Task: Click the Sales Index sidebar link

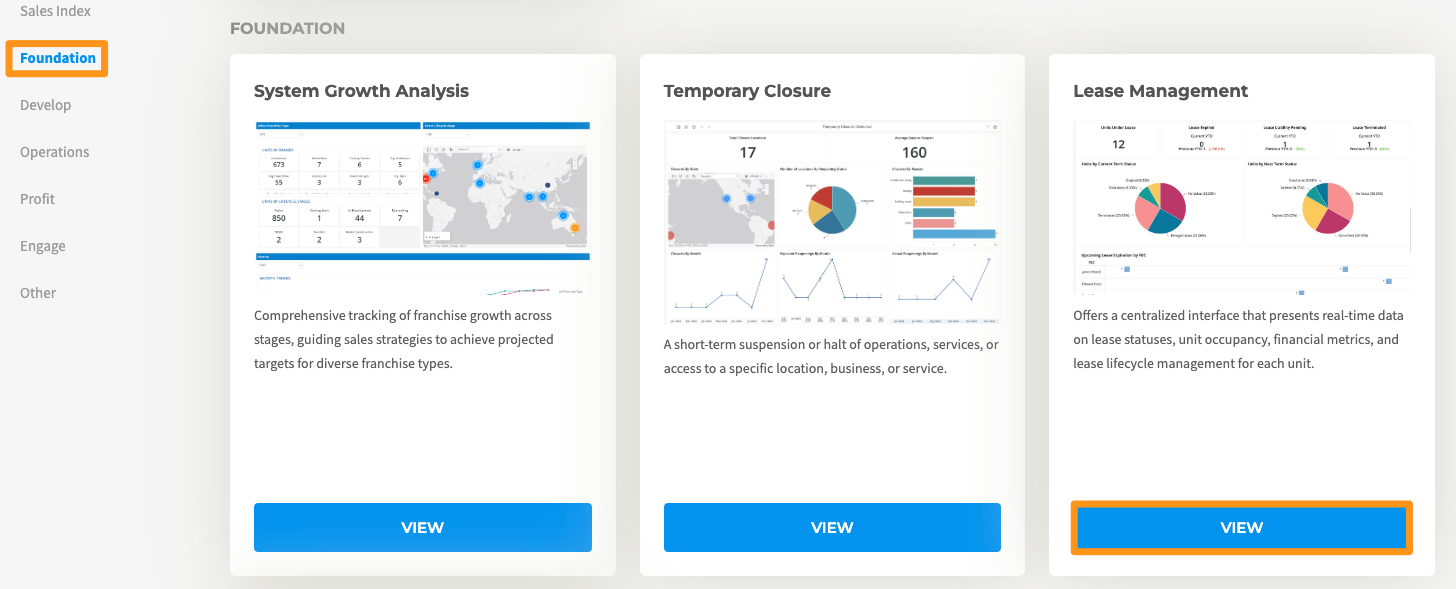Action: [55, 11]
